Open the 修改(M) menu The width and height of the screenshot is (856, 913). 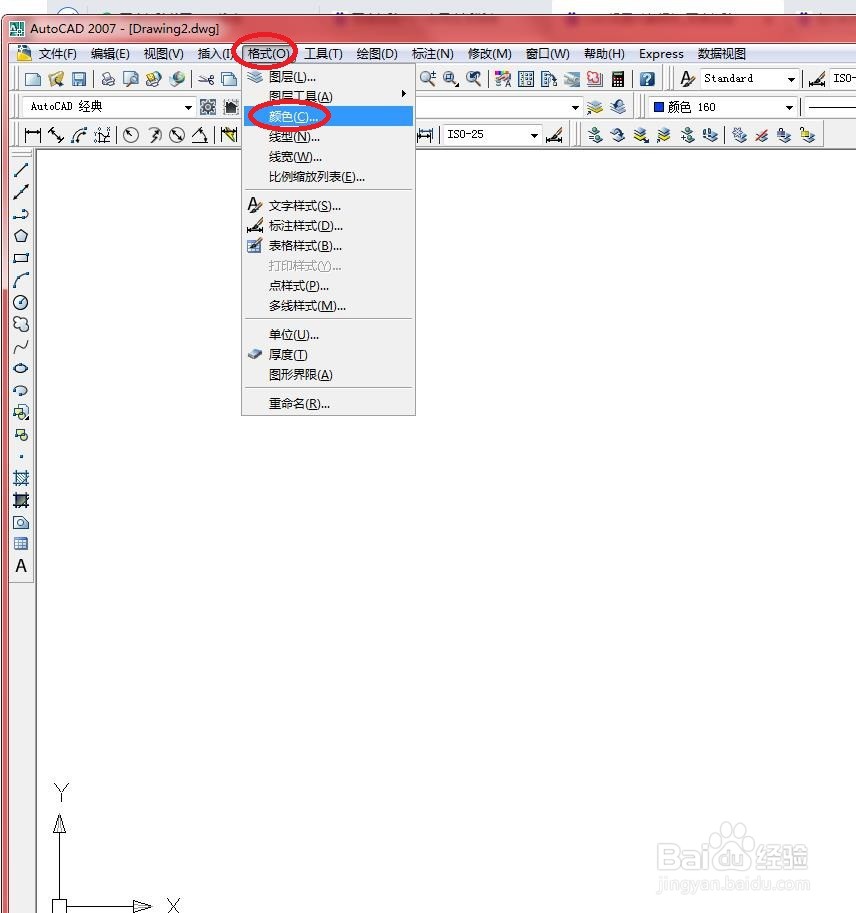[x=490, y=54]
